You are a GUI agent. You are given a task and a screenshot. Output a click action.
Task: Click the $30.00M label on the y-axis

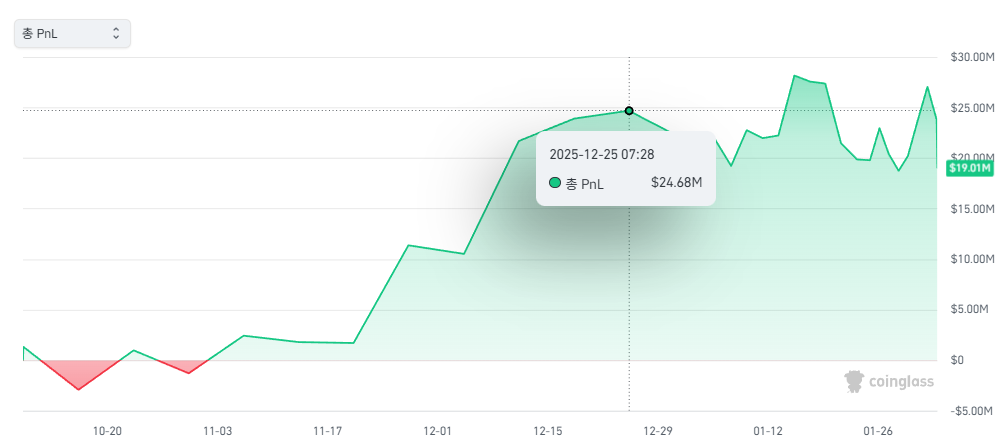[972, 58]
